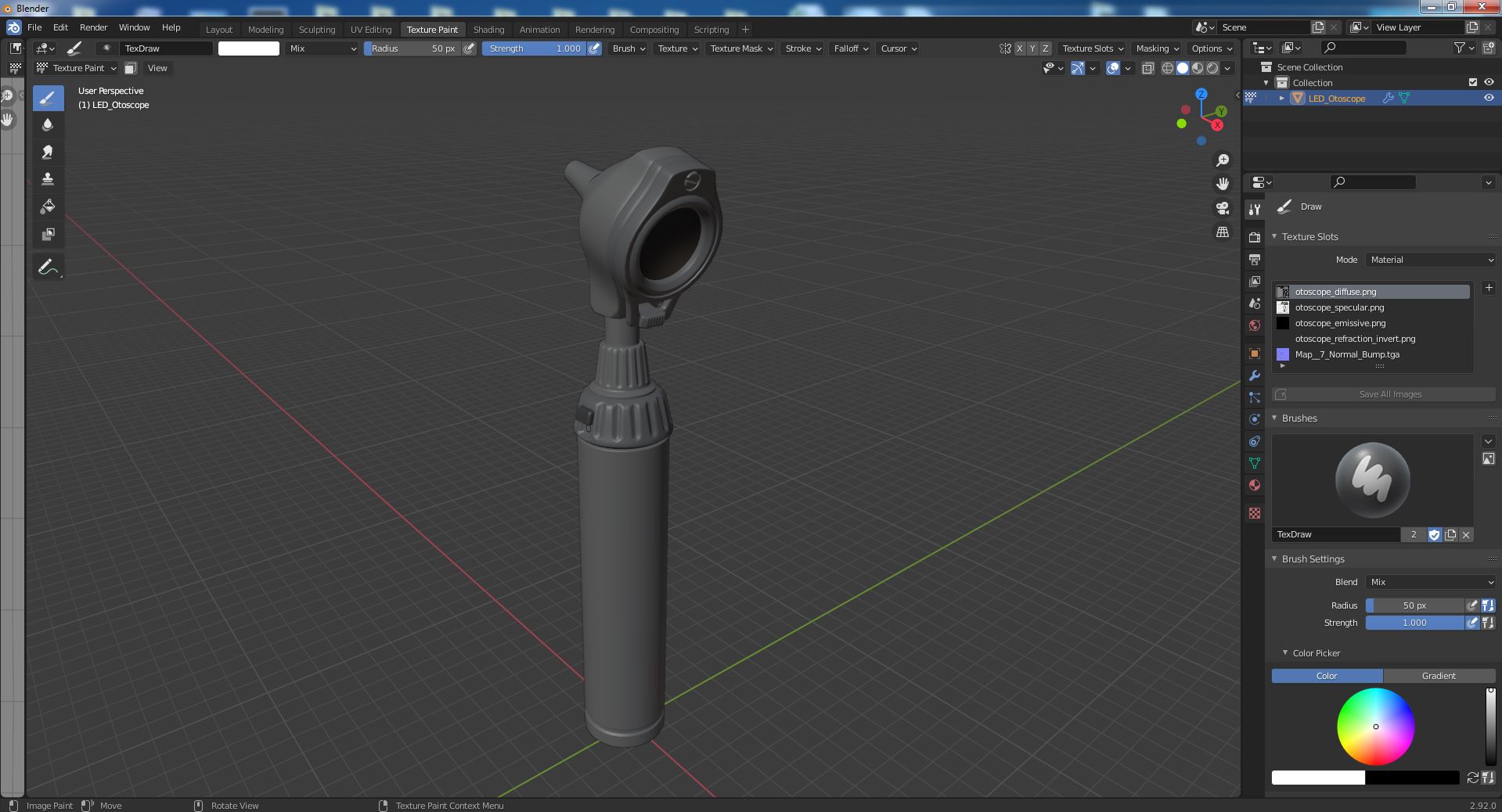This screenshot has width=1502, height=812.
Task: Switch to the Sculpting workspace tab
Action: (317, 30)
